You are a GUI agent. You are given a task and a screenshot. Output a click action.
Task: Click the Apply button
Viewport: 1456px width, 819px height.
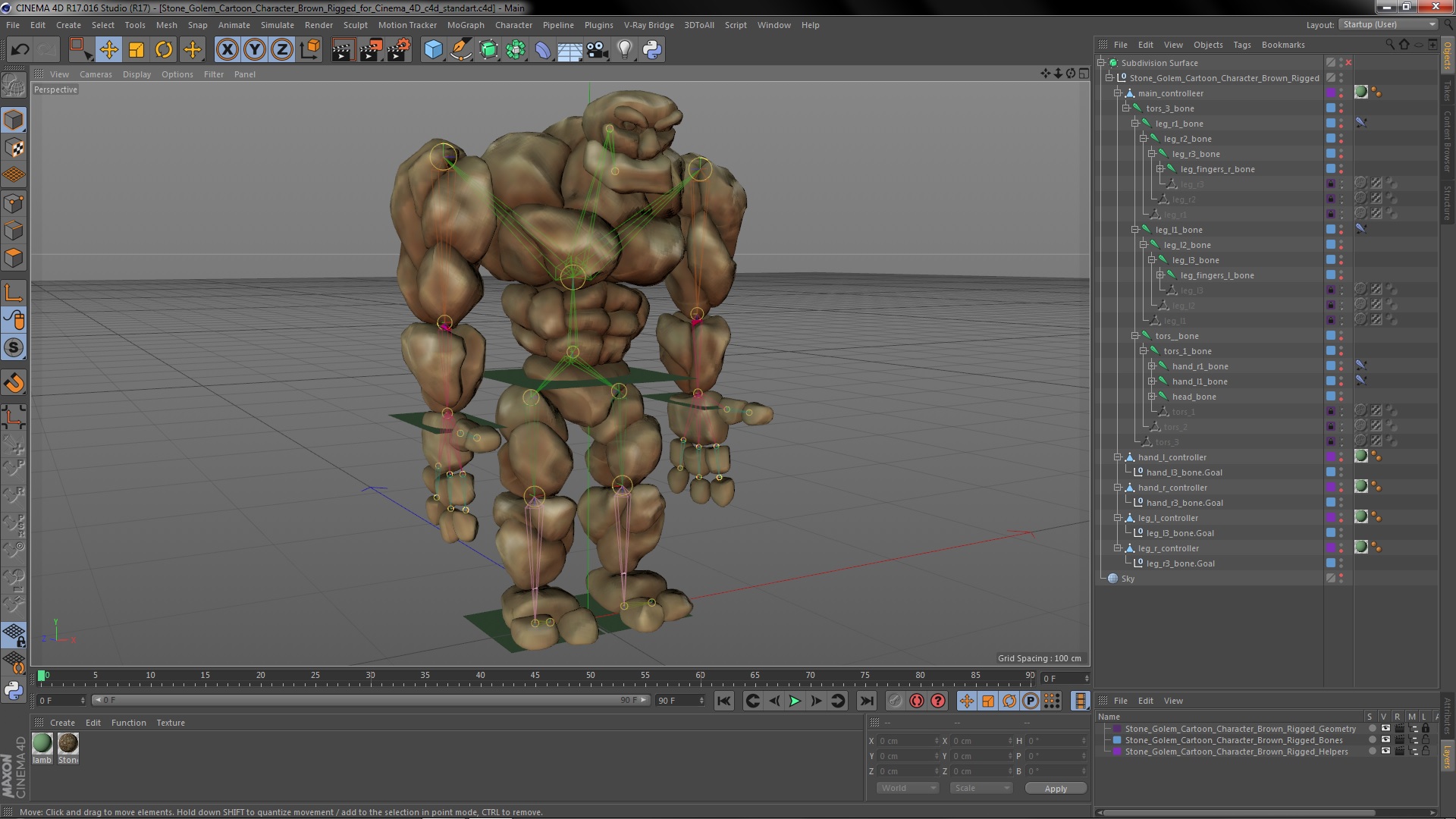tap(1055, 789)
